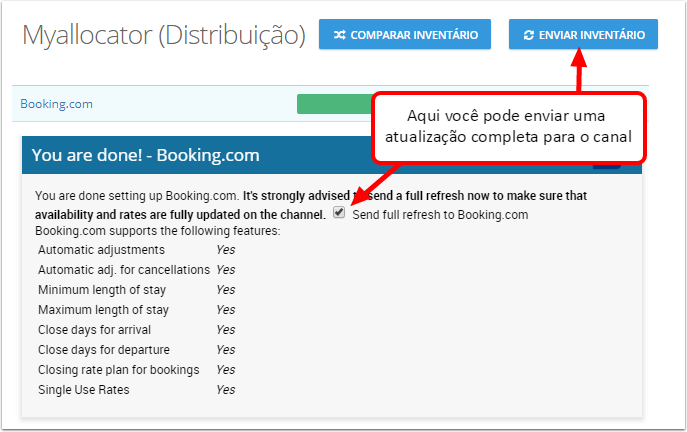
Task: Click the green Booking.com progress bar
Action: click(x=334, y=104)
